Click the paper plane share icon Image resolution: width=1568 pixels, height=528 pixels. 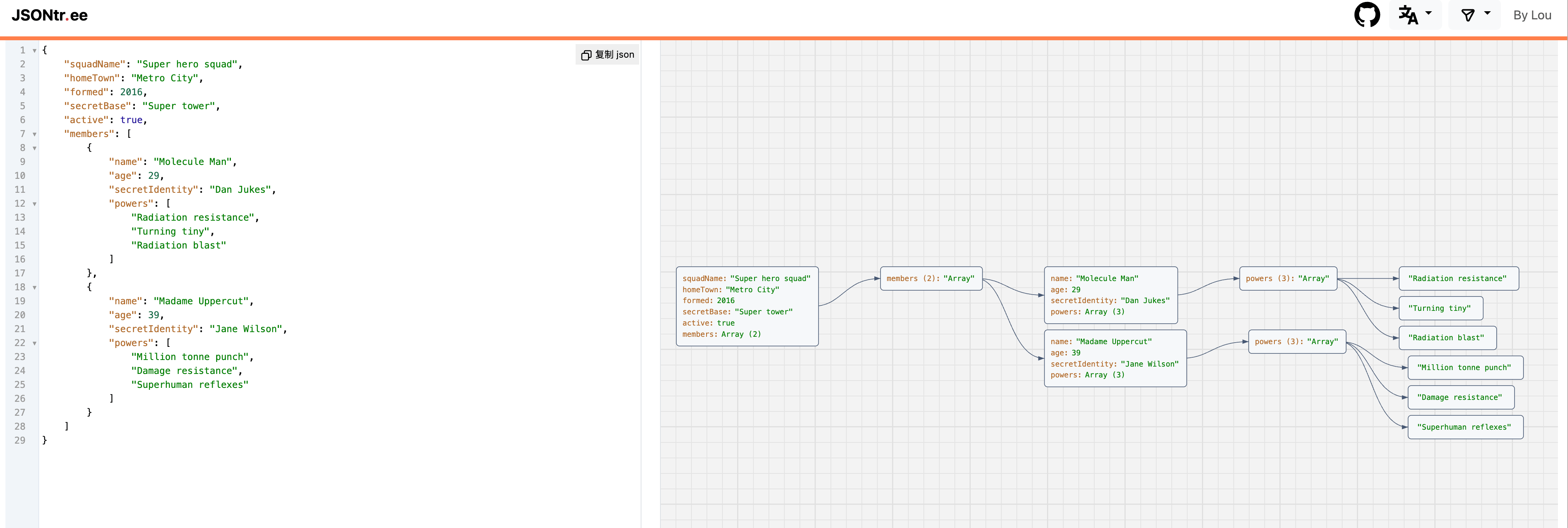click(x=1468, y=15)
